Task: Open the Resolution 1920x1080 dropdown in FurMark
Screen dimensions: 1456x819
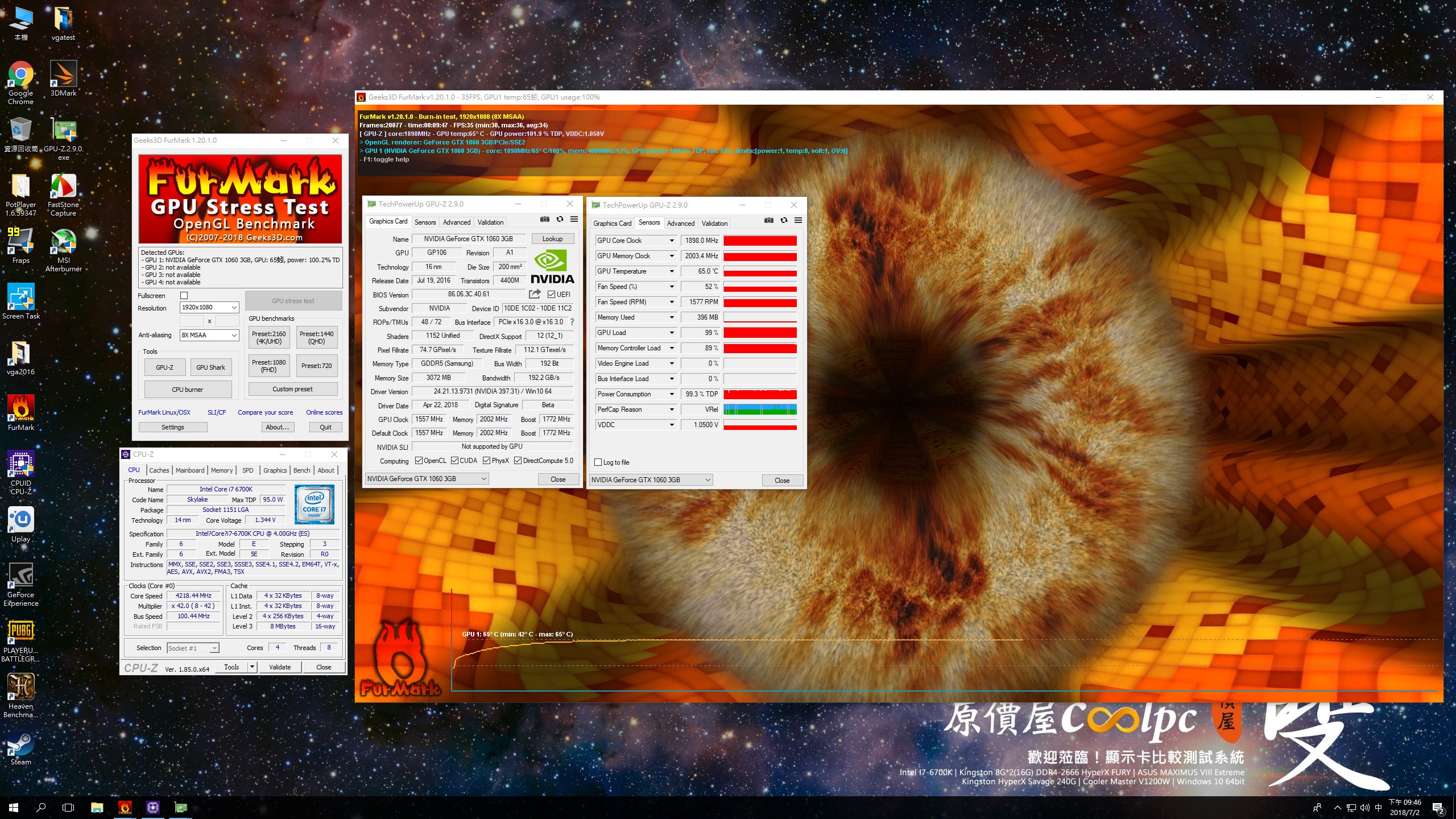Action: tap(209, 308)
